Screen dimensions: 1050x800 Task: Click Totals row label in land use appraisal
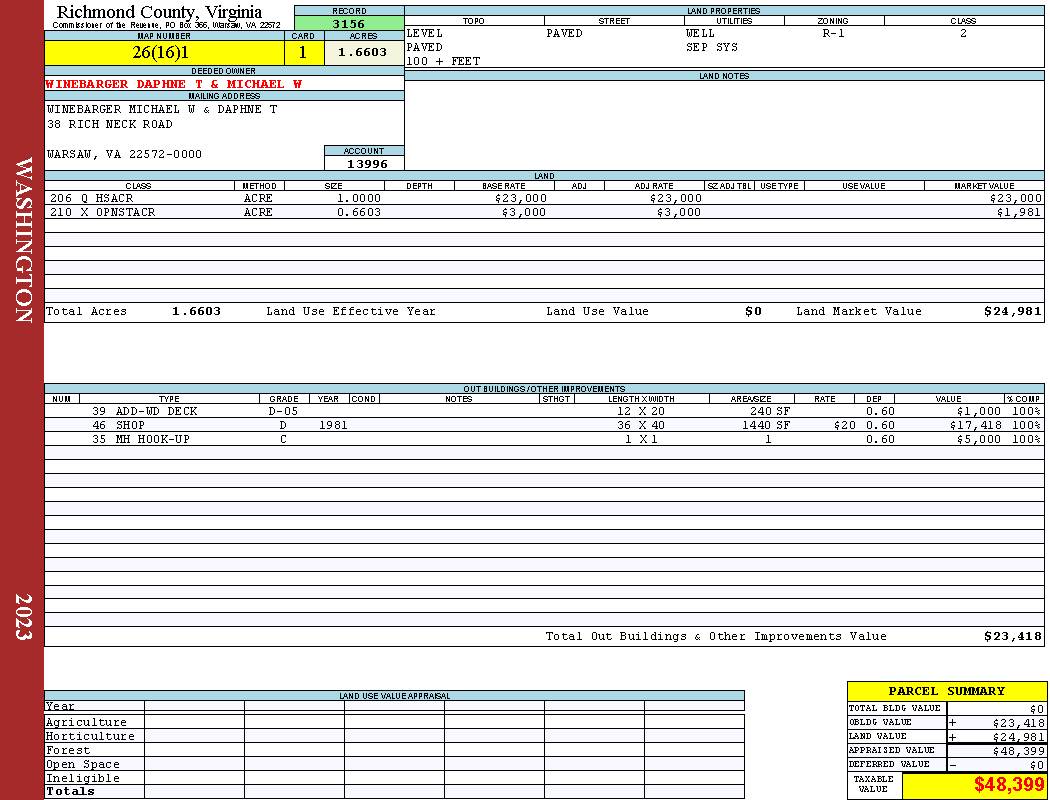(70, 791)
